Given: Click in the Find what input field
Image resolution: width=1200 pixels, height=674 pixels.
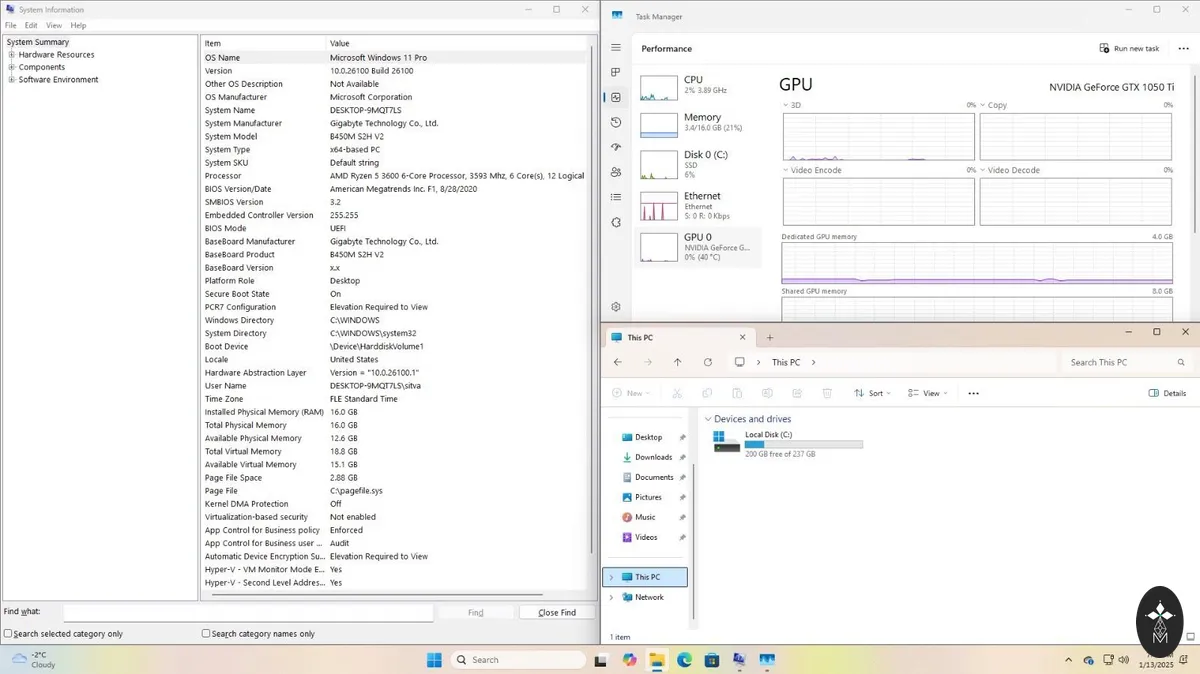Looking at the screenshot, I should coord(248,612).
